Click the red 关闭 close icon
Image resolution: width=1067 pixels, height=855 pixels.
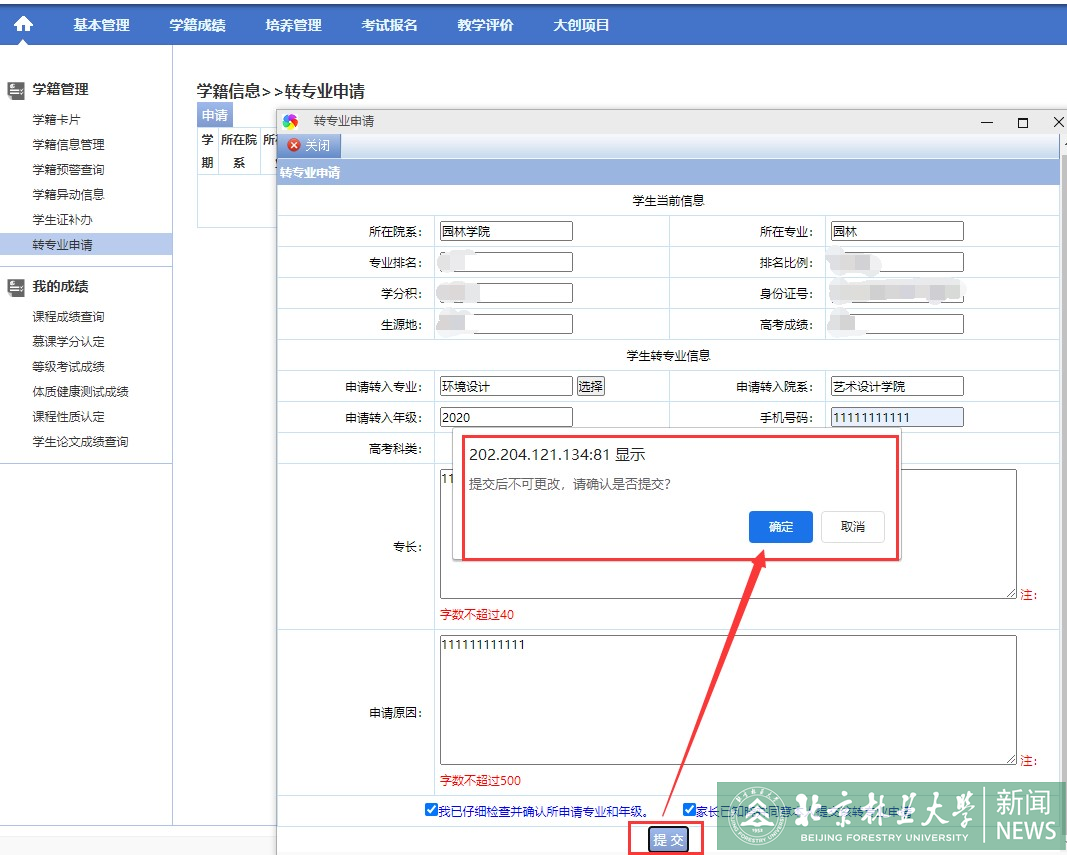(294, 145)
